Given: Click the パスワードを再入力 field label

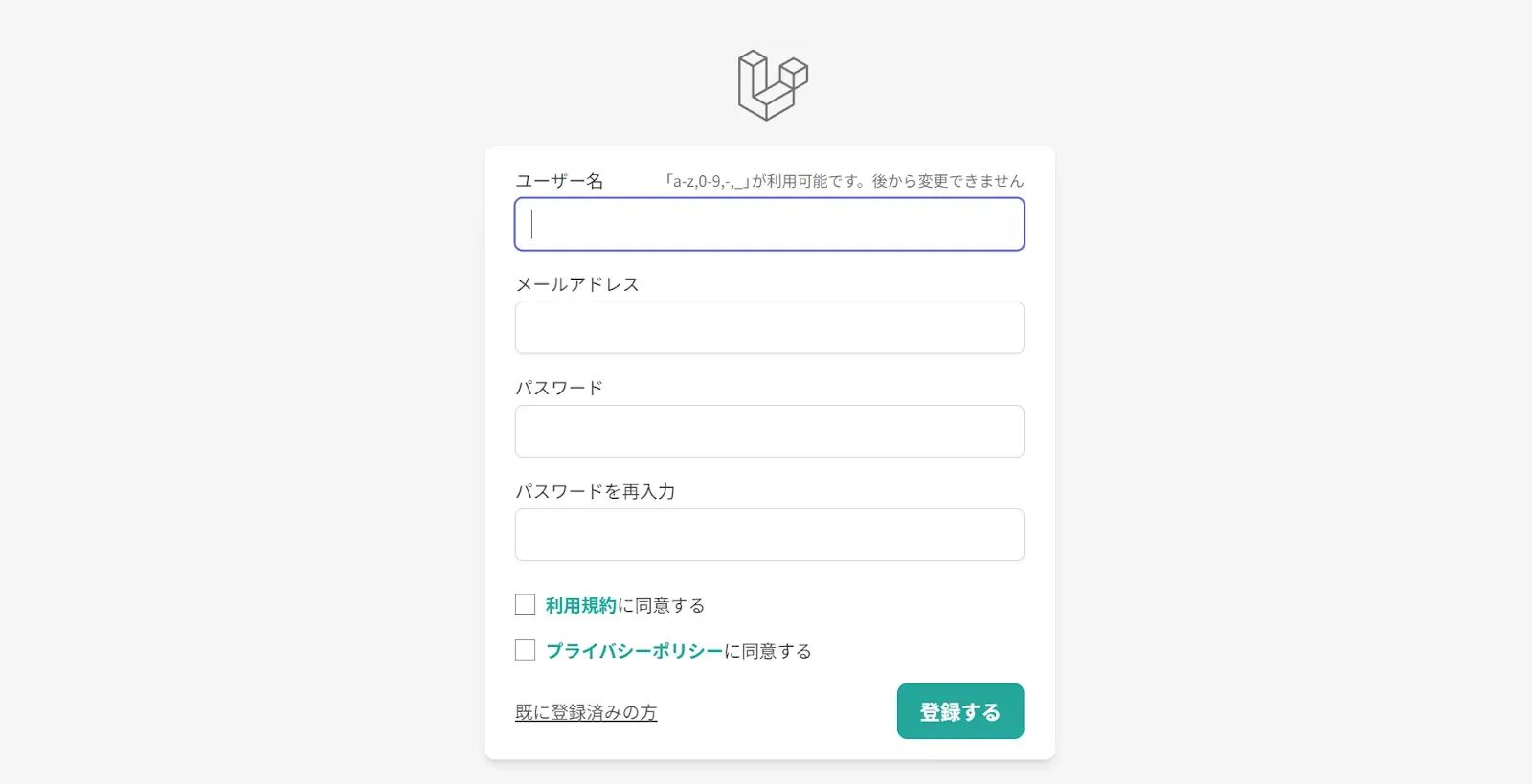Looking at the screenshot, I should tap(595, 491).
